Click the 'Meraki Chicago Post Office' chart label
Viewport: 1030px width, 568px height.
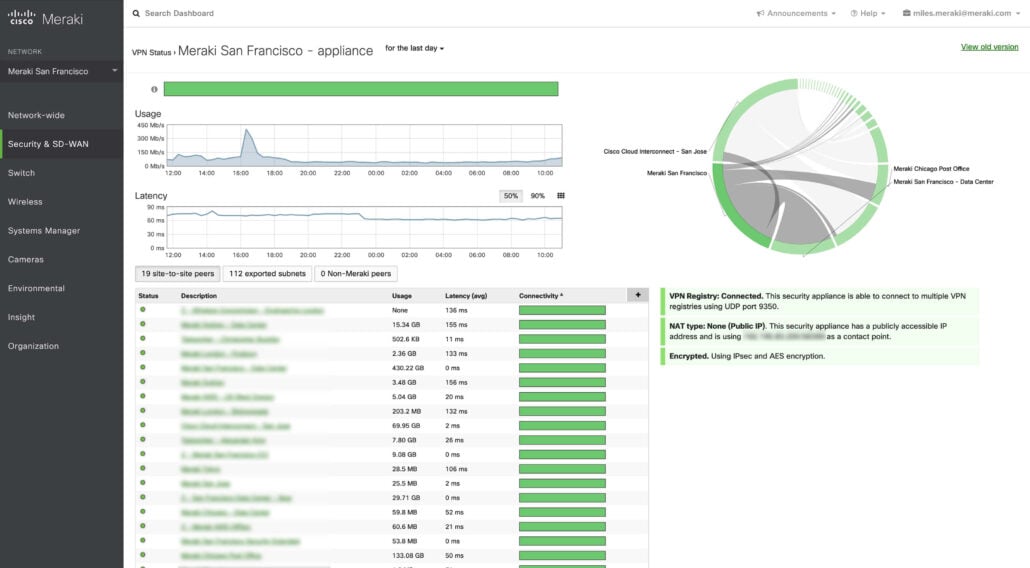point(931,169)
